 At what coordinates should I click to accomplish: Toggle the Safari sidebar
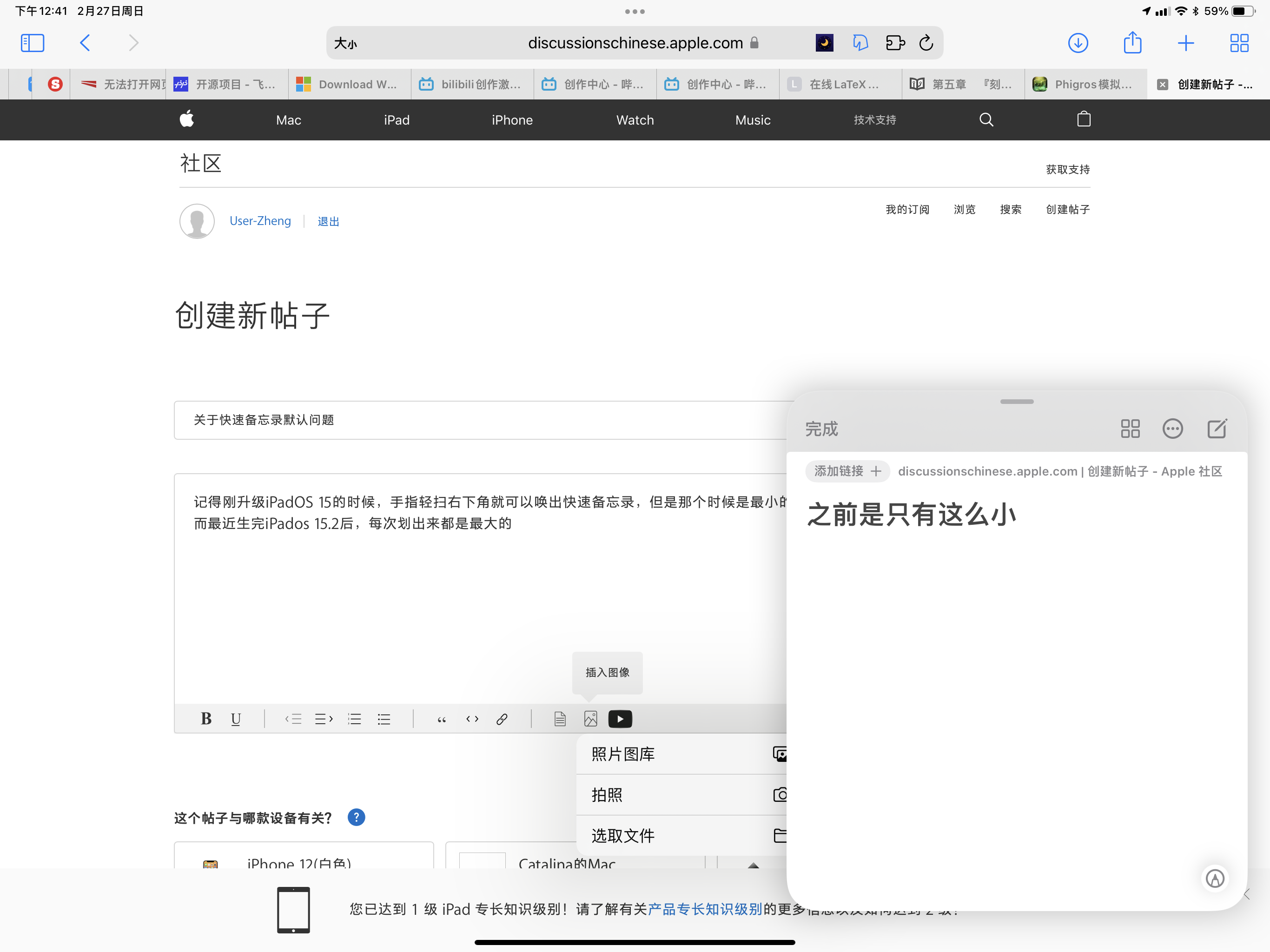tap(32, 43)
